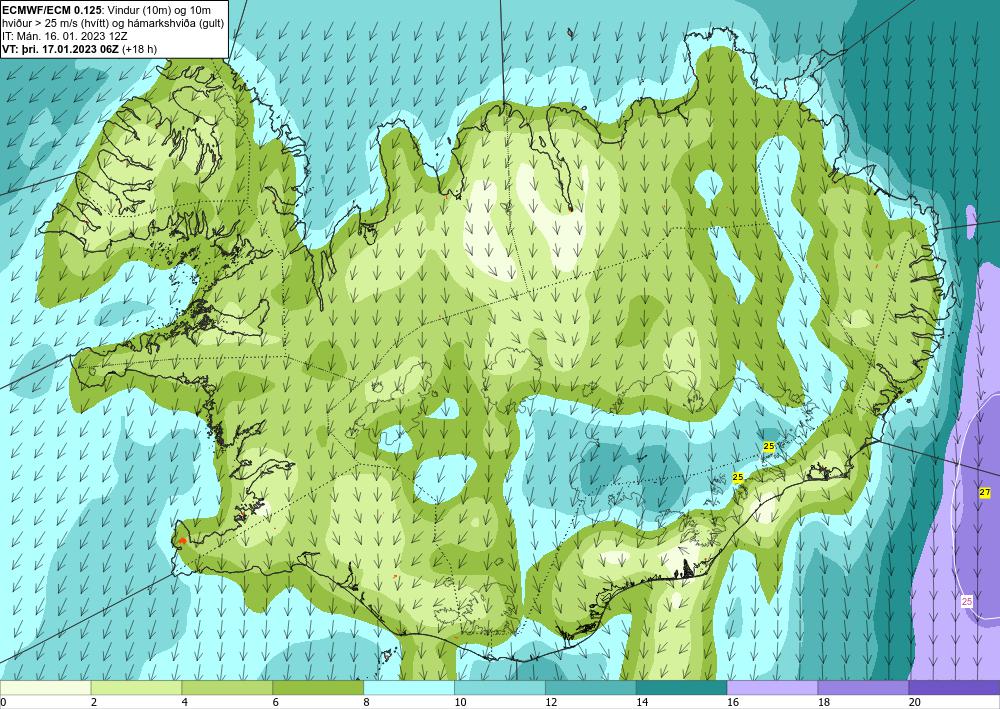Click the legend scale value "4"

[x=185, y=702]
